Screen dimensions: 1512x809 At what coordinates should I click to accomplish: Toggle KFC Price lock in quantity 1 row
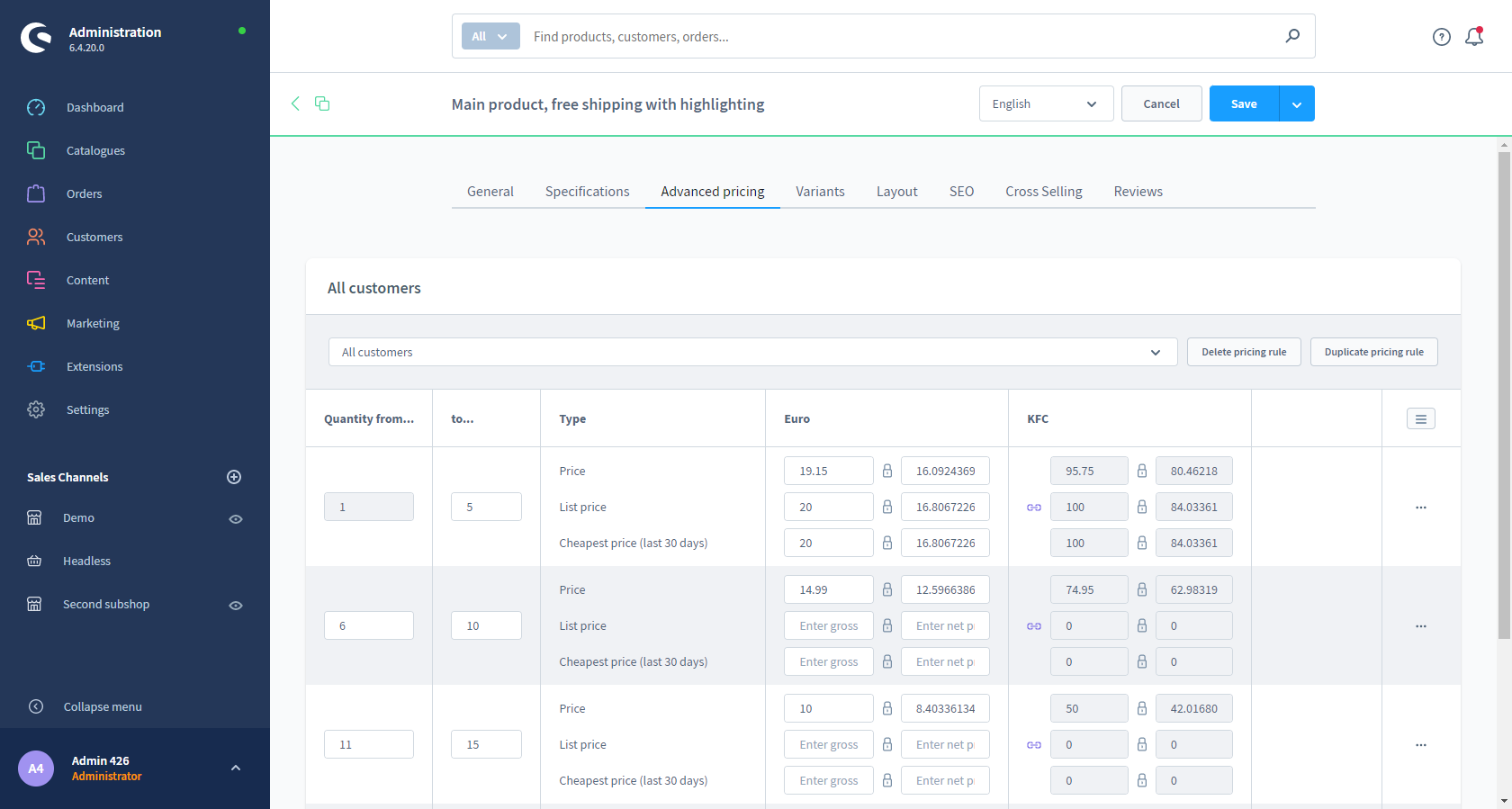coord(1142,471)
